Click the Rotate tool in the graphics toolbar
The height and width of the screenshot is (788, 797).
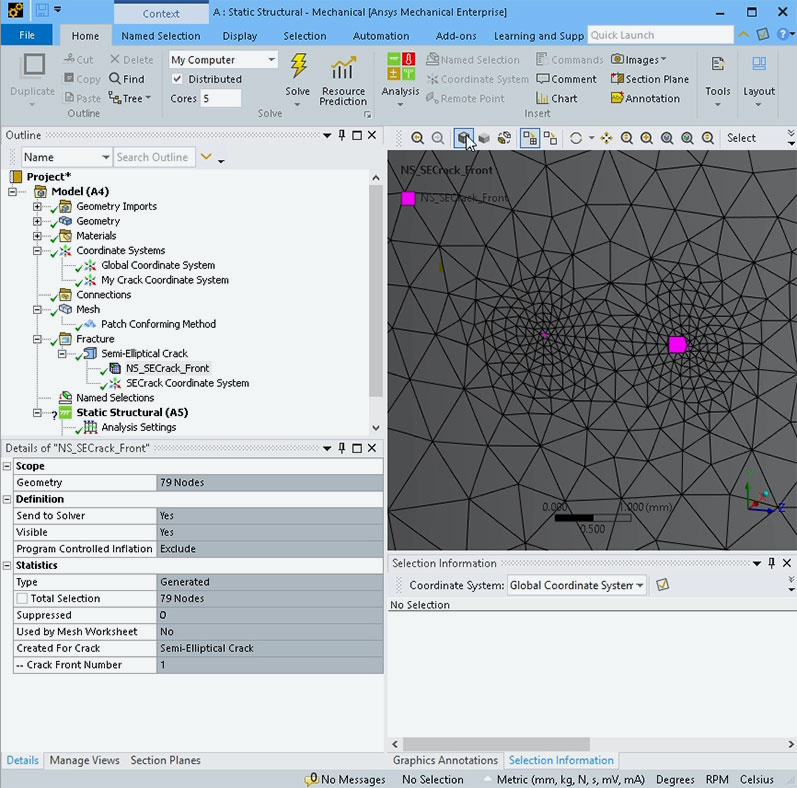(576, 138)
